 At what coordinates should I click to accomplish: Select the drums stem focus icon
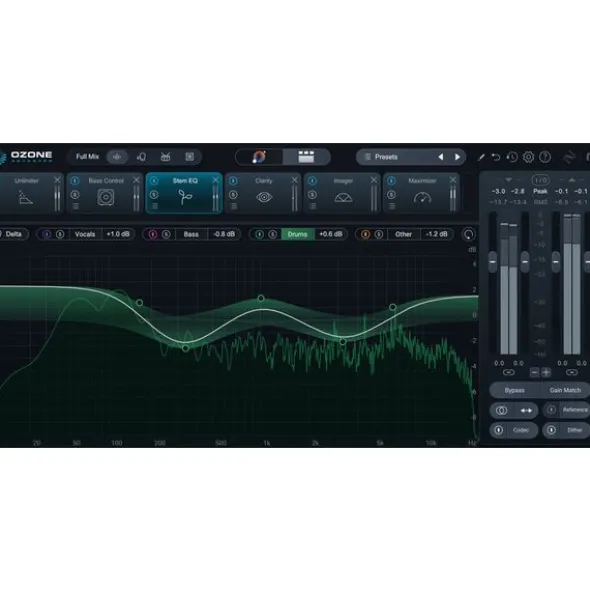click(166, 157)
